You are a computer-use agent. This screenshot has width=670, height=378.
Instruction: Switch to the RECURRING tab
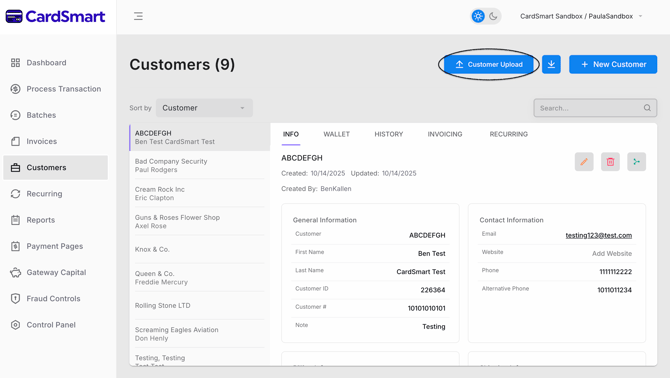508,134
